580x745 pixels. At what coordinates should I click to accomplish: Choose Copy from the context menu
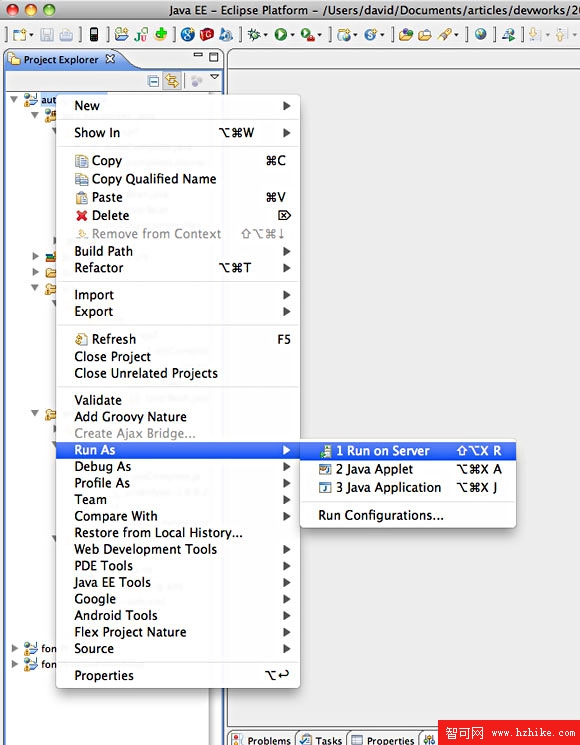point(178,161)
